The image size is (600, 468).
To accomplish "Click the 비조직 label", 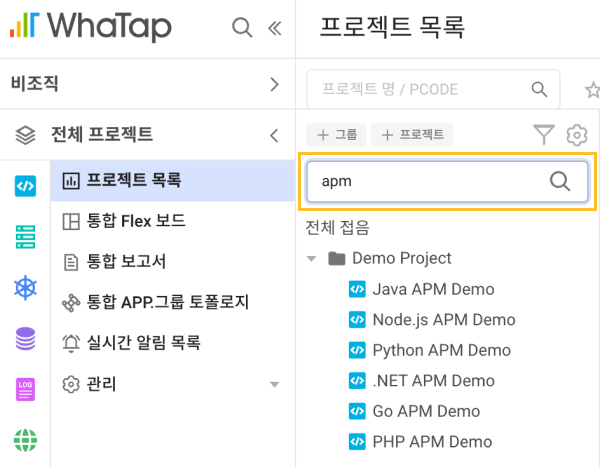I will (x=34, y=83).
